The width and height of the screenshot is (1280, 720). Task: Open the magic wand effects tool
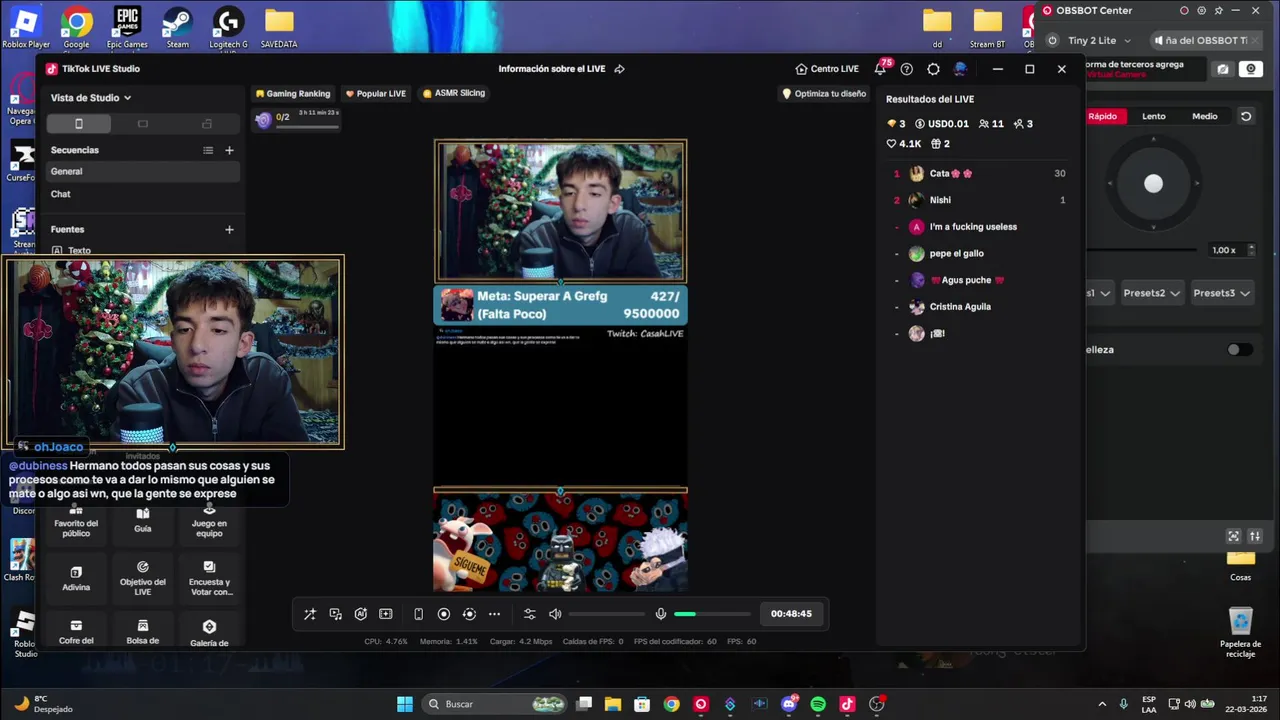coord(310,614)
